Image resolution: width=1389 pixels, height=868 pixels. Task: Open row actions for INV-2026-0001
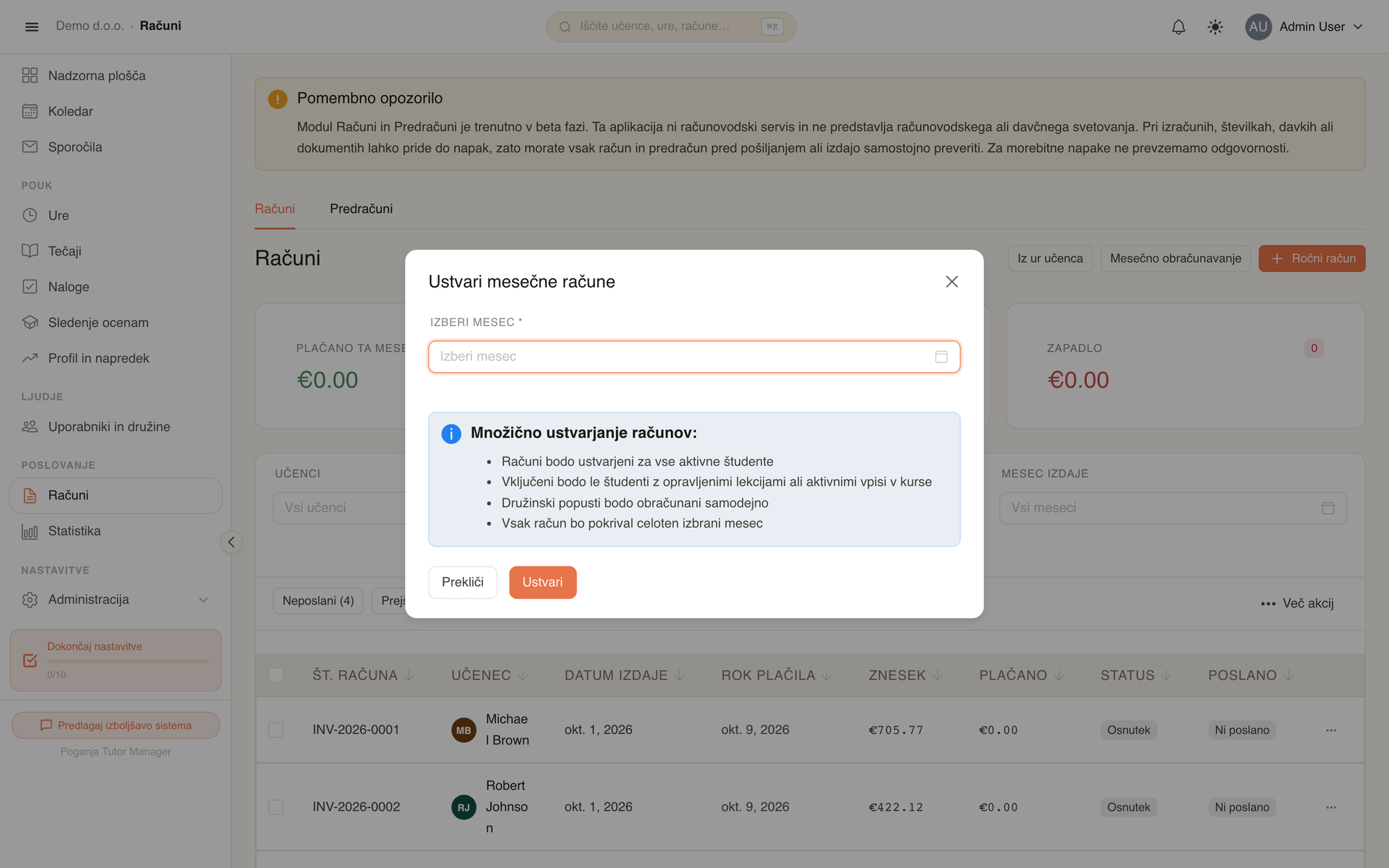tap(1331, 730)
